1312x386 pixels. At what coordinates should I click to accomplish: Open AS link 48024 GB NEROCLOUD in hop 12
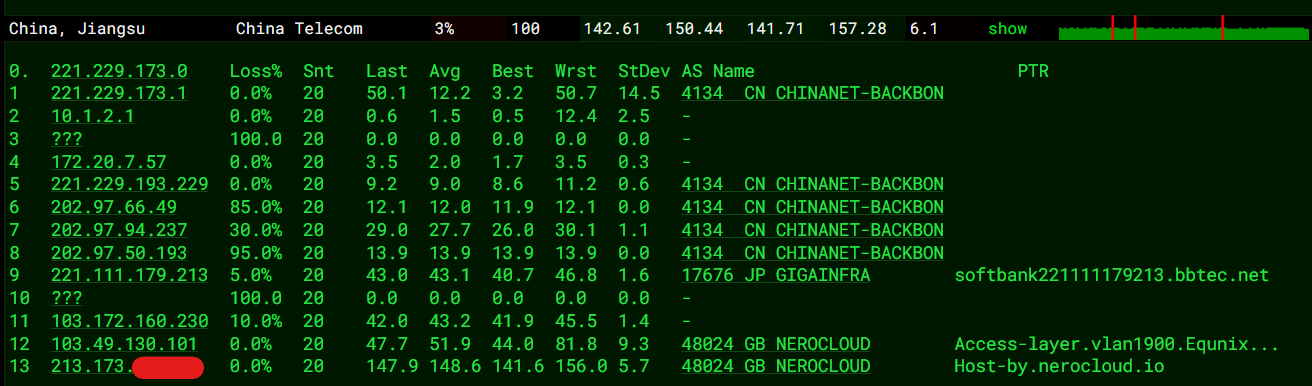click(776, 345)
